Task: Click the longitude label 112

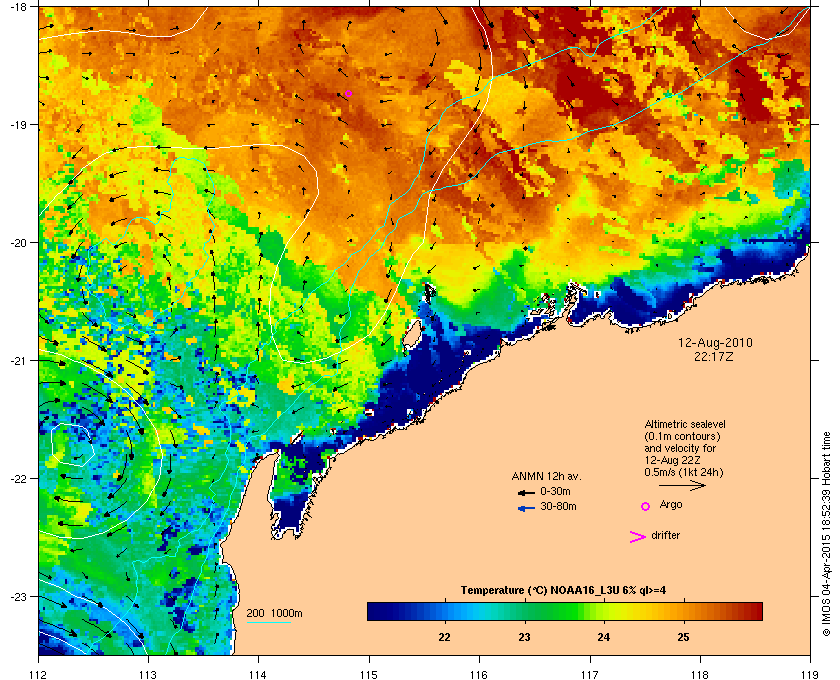Action: click(39, 675)
